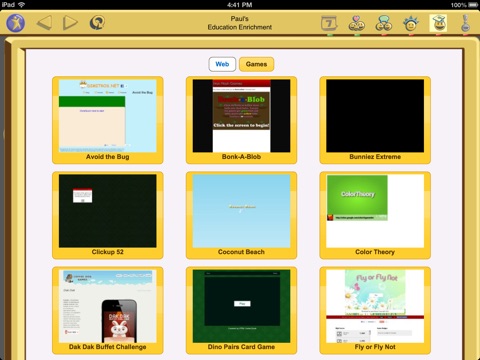The image size is (480, 360).
Task: Open the Avoid the Bug game
Action: pos(108,120)
